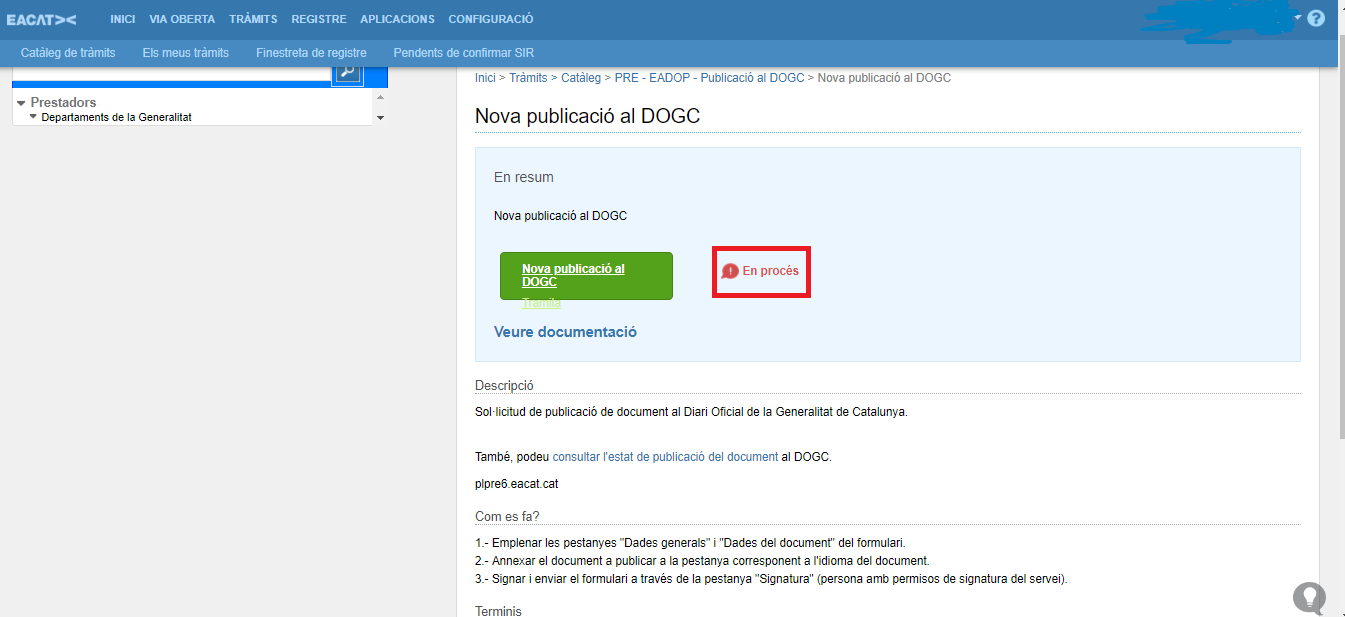The image size is (1345, 617).
Task: Collapse Departaments de la Generalitat node
Action: coord(33,117)
